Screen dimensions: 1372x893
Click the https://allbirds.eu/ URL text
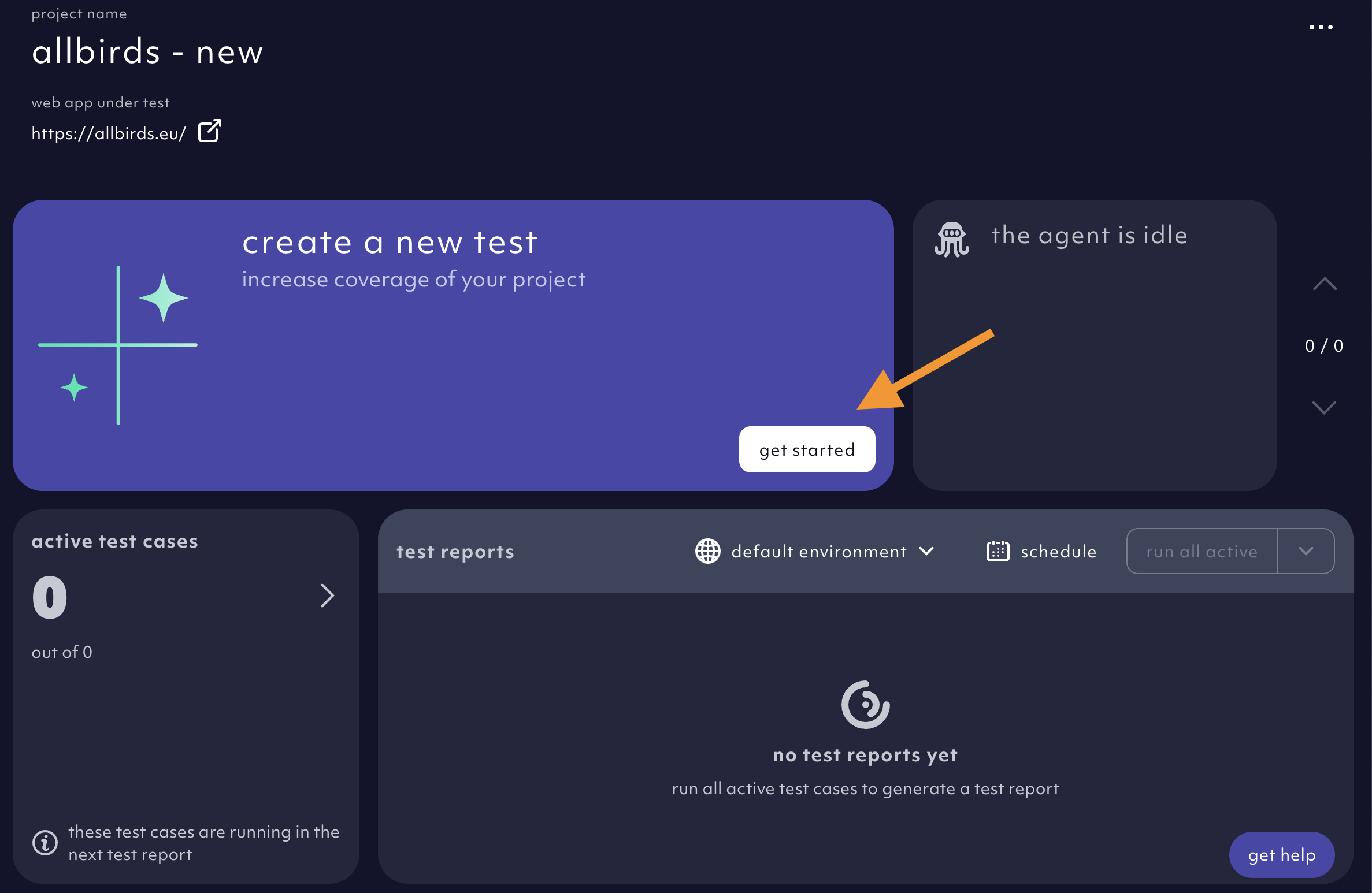[109, 133]
